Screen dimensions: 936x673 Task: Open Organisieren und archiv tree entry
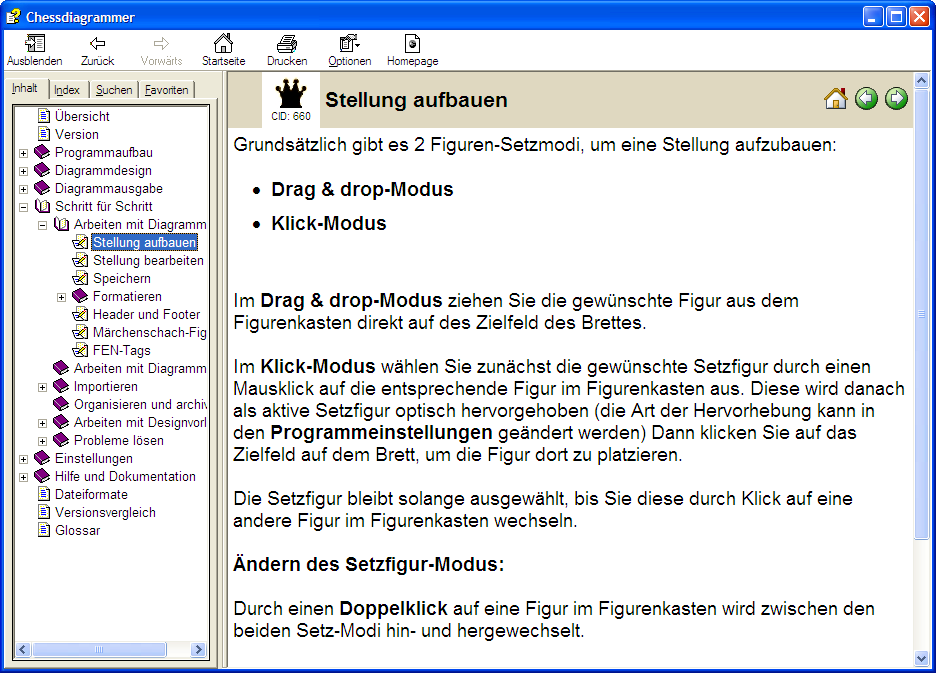pyautogui.click(x=140, y=404)
